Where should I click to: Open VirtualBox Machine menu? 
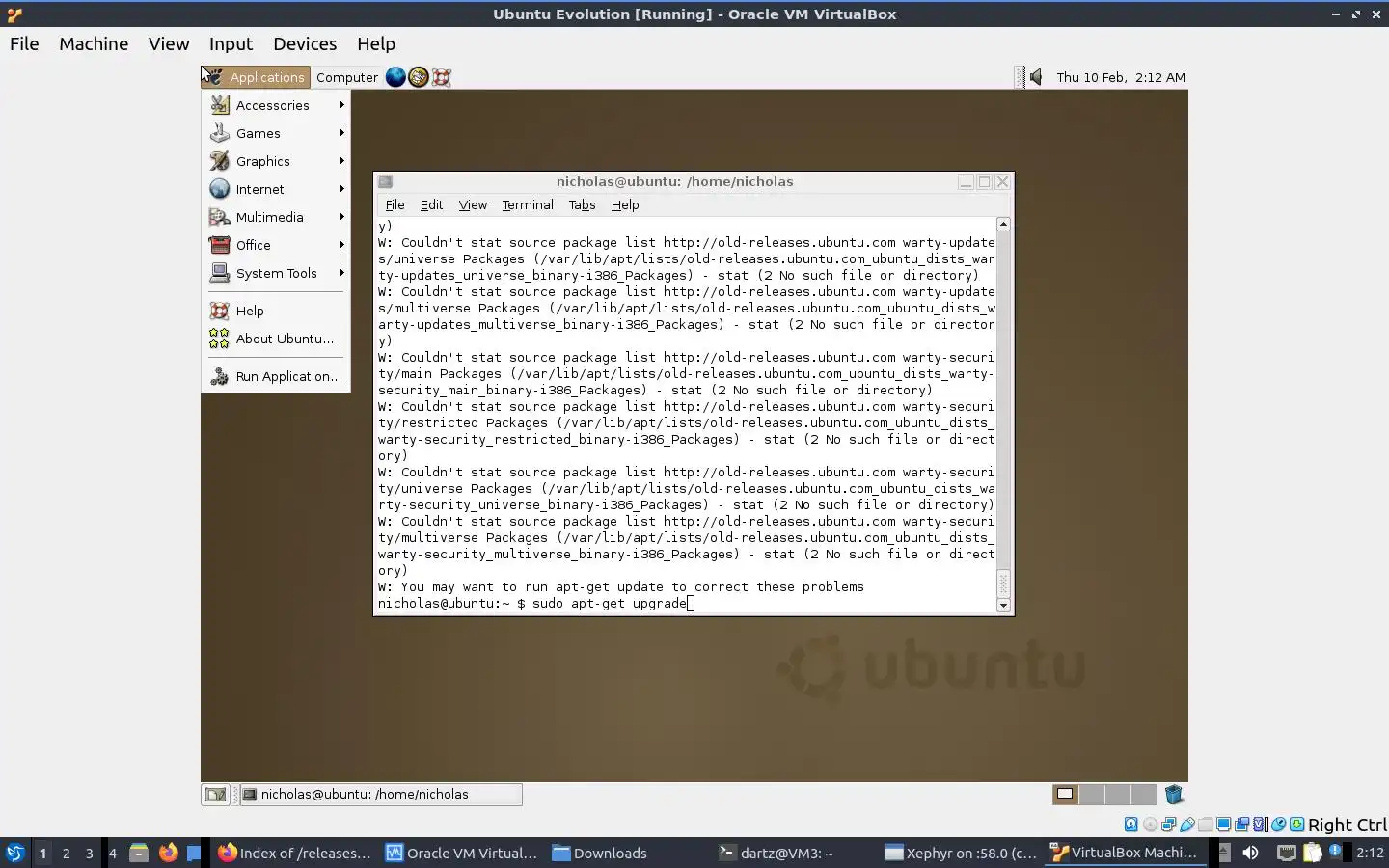(94, 43)
